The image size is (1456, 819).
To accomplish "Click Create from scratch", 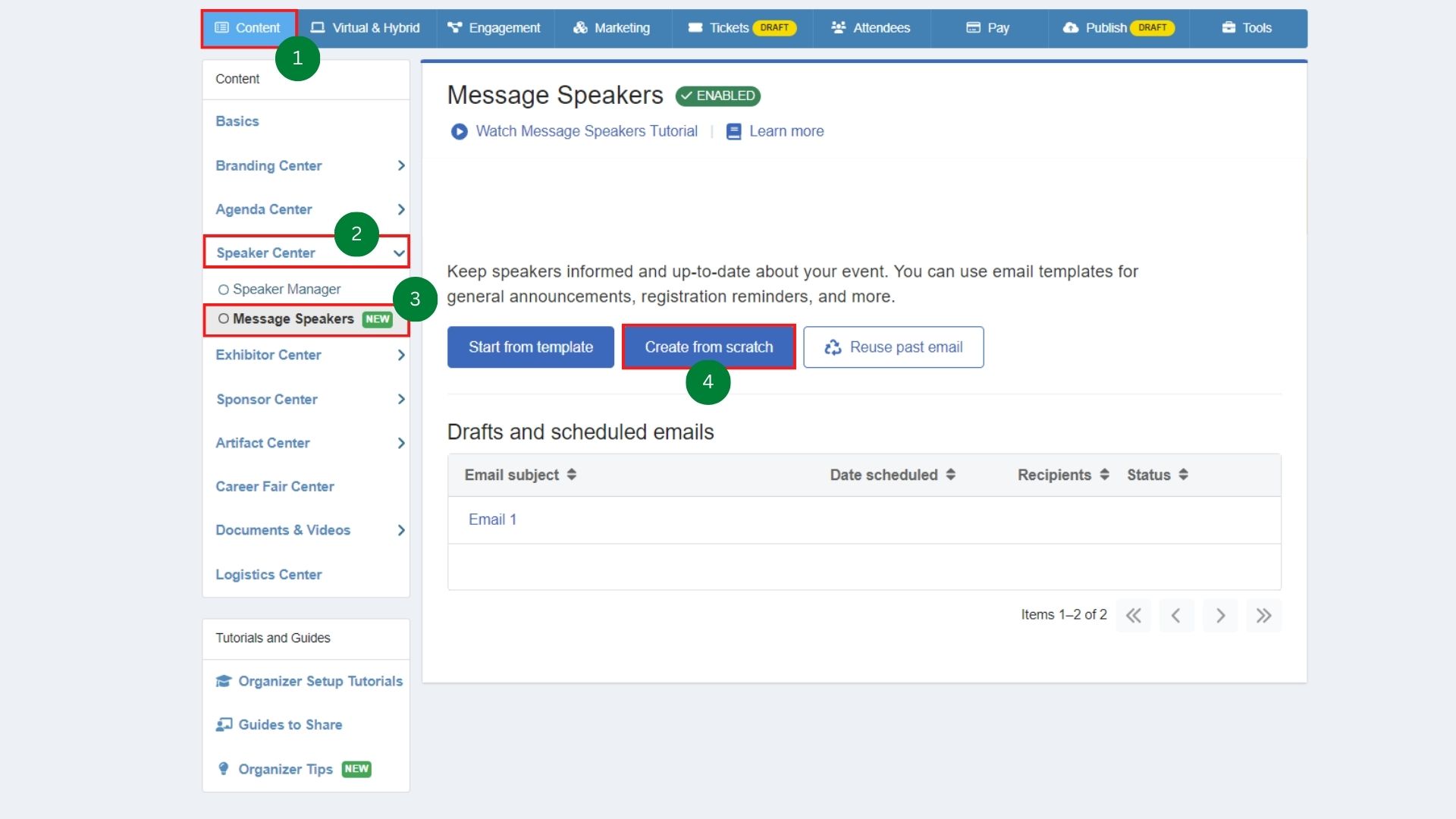I will click(x=708, y=347).
